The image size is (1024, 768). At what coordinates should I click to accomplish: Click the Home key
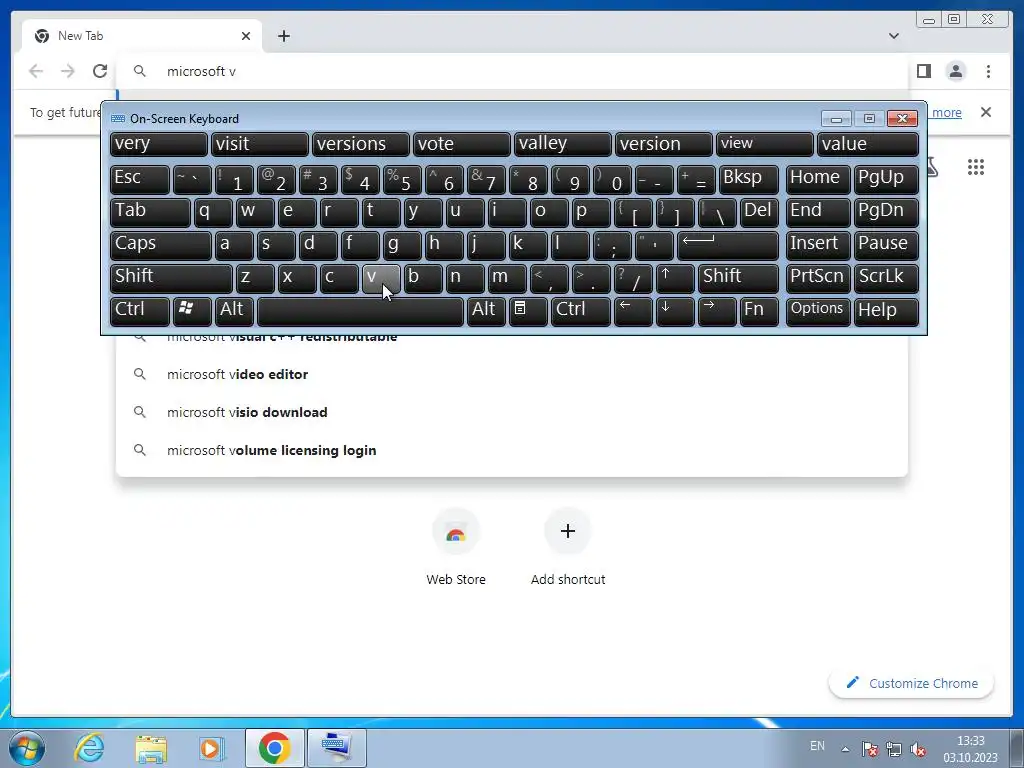pyautogui.click(x=818, y=180)
